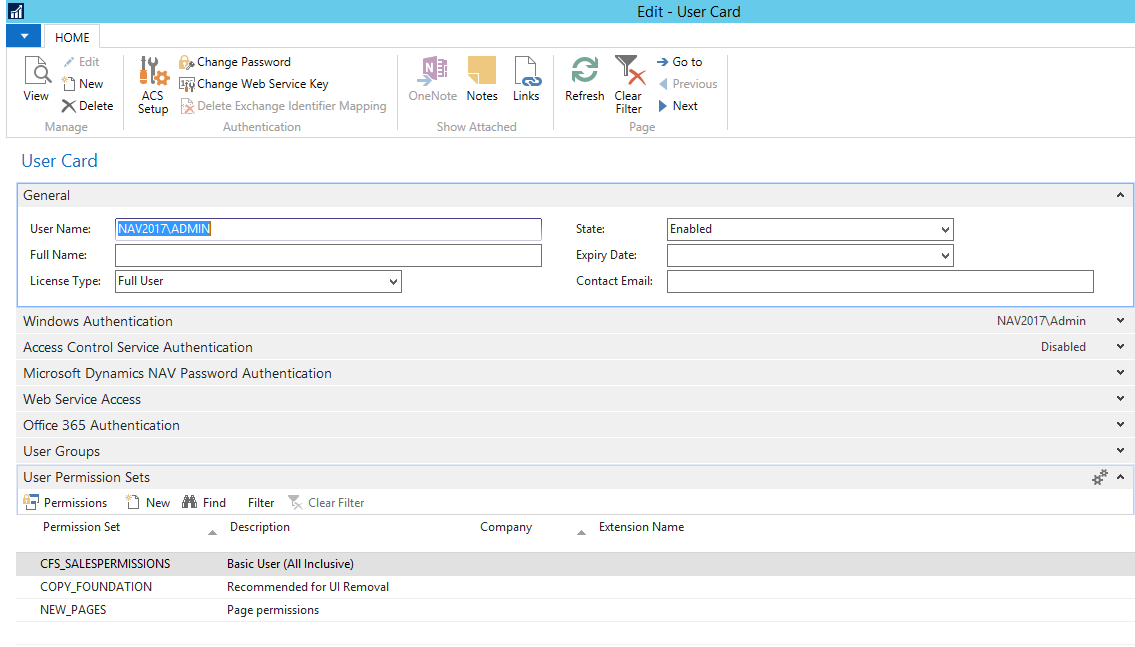Click the Permissions button in User Permission Sets

point(65,503)
